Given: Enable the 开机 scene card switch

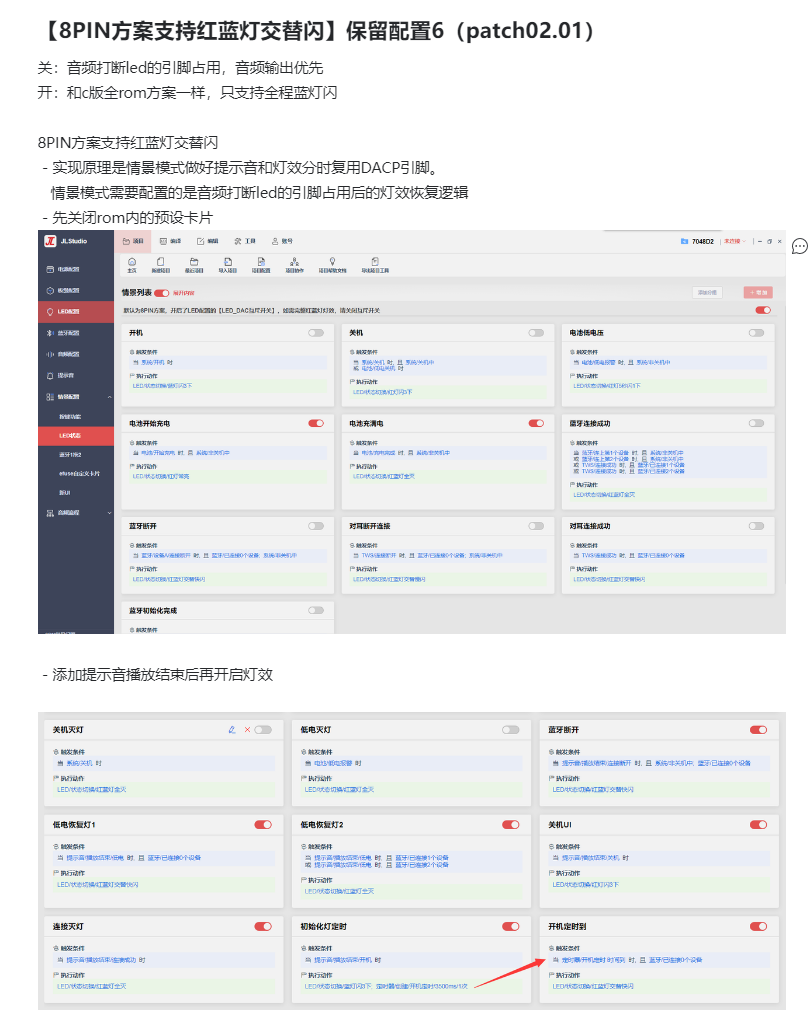Looking at the screenshot, I should (x=316, y=333).
